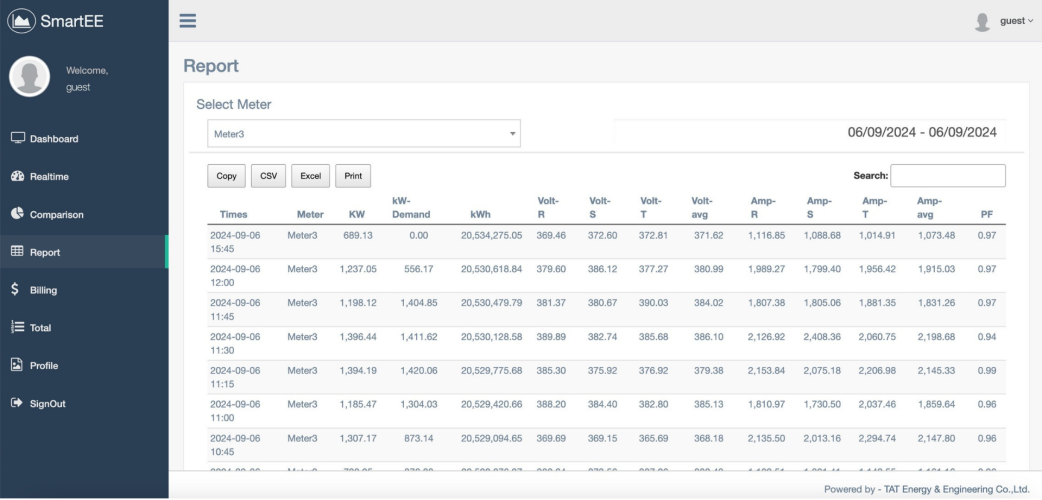This screenshot has width=1042, height=500.
Task: Sort by the Volt-S column header
Action: point(599,207)
